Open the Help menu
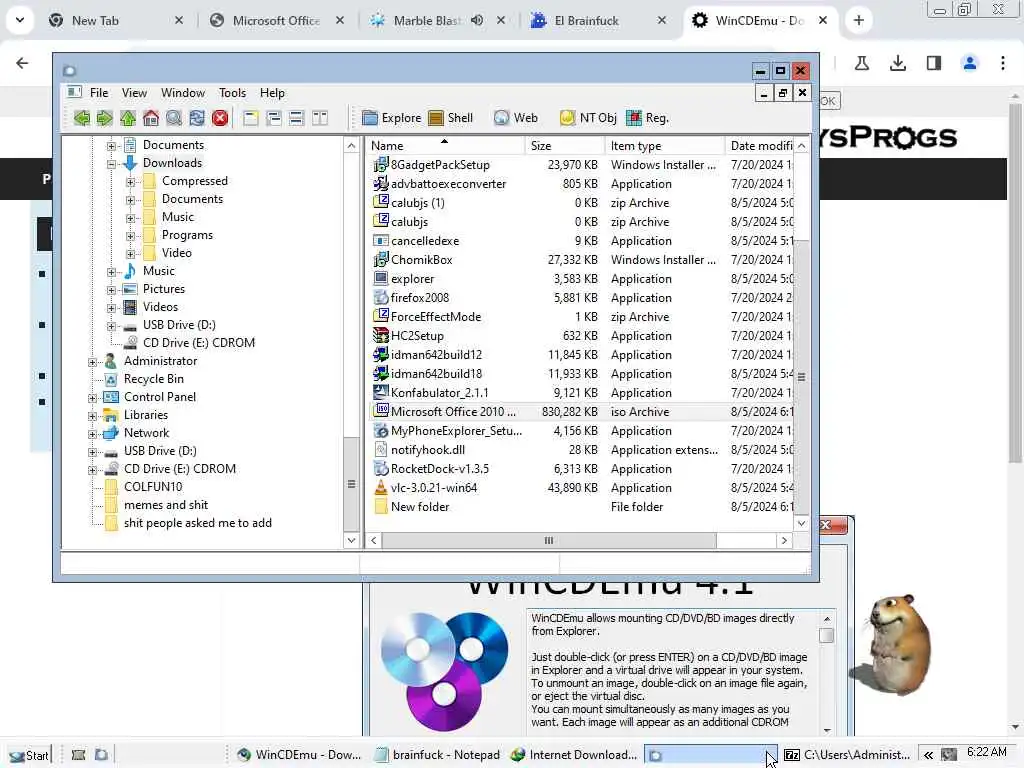This screenshot has height=768, width=1024. pyautogui.click(x=272, y=93)
